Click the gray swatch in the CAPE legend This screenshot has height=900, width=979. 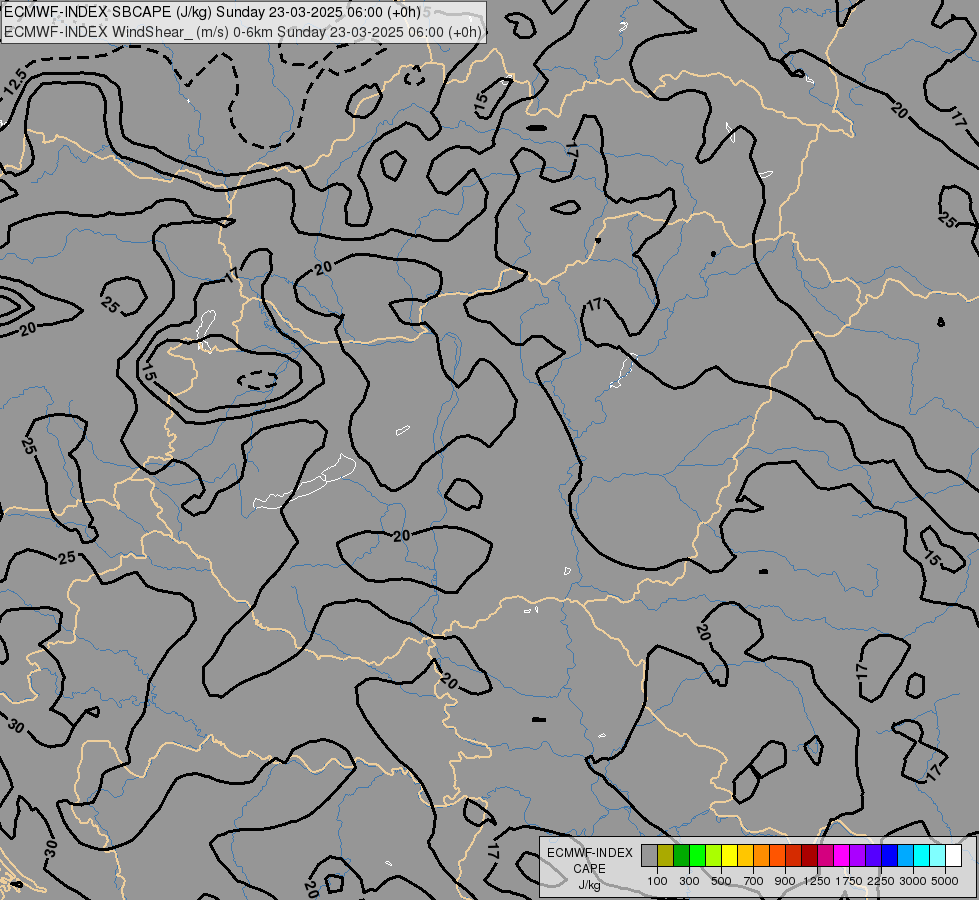[649, 856]
